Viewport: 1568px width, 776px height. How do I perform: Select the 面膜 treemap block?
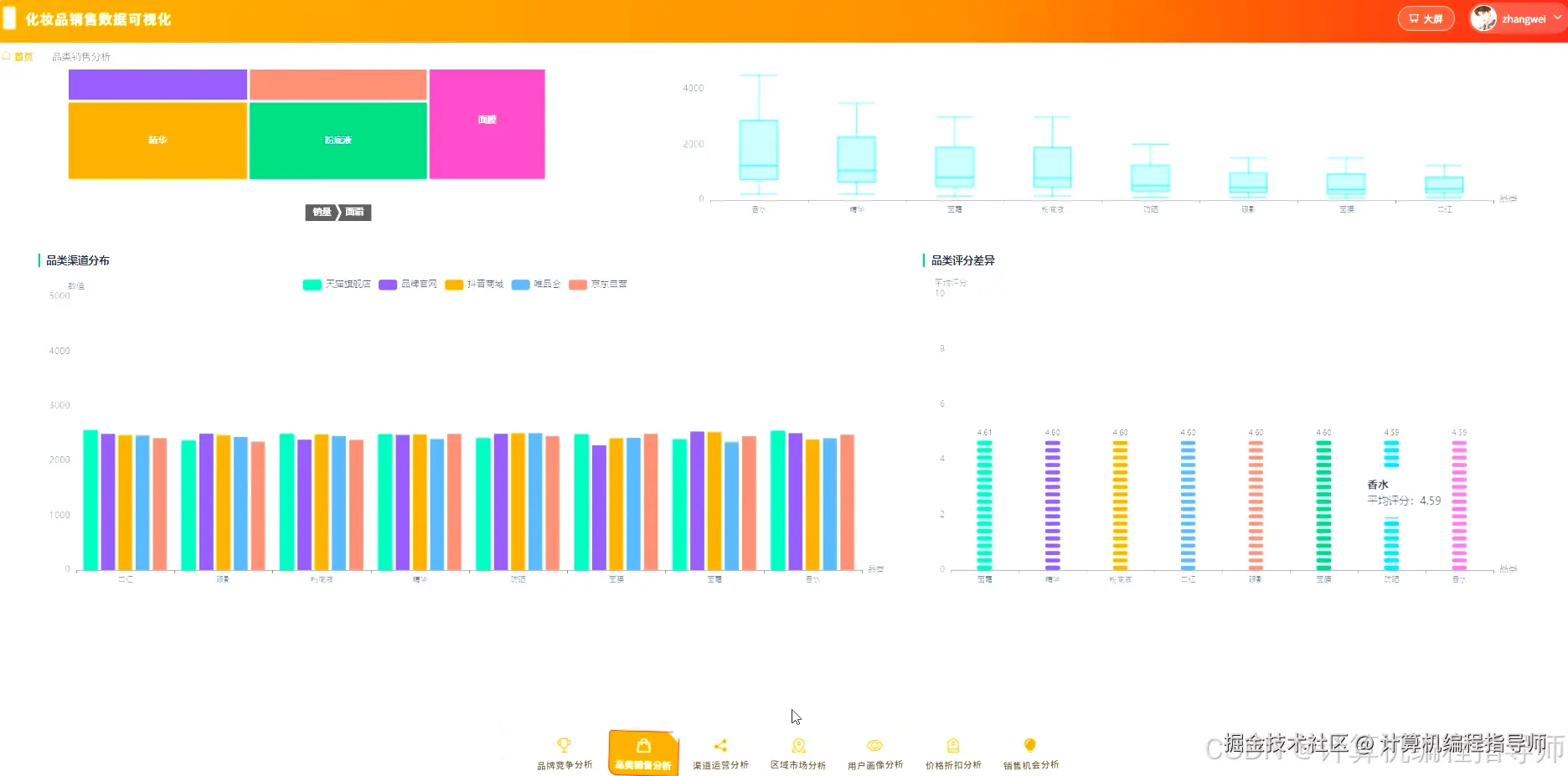point(487,124)
